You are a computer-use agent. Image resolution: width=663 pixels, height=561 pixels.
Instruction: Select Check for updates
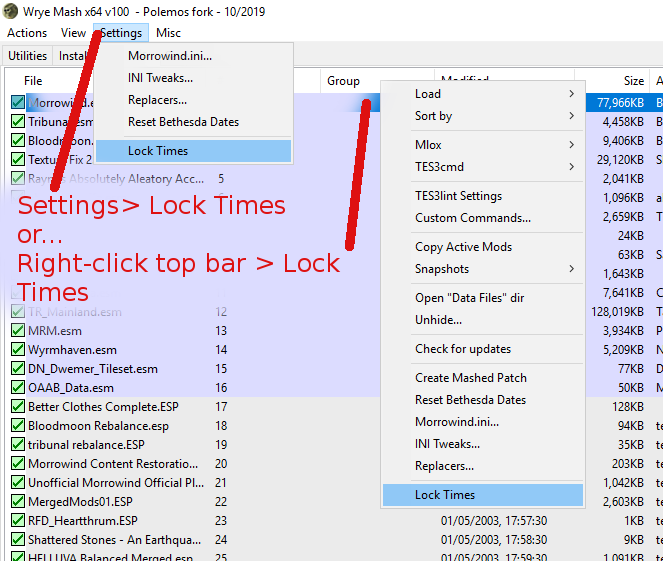[x=483, y=349]
